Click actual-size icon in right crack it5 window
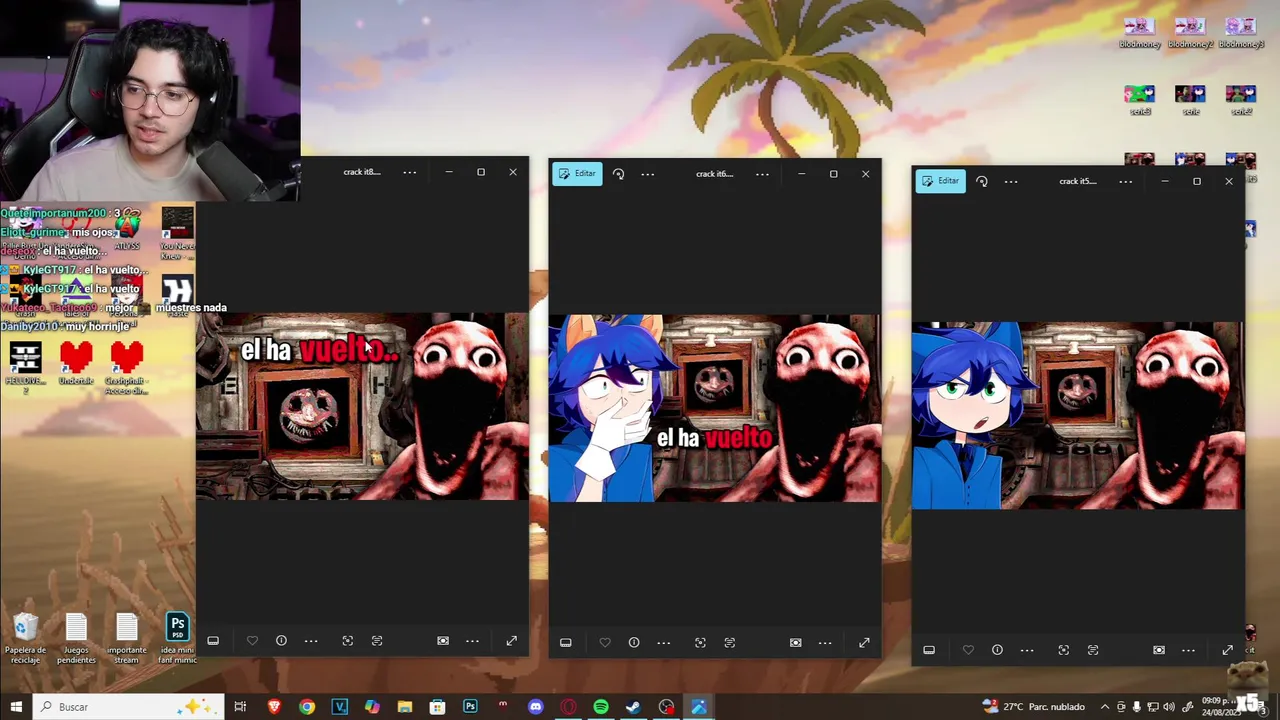Image resolution: width=1280 pixels, height=720 pixels. coord(1092,650)
